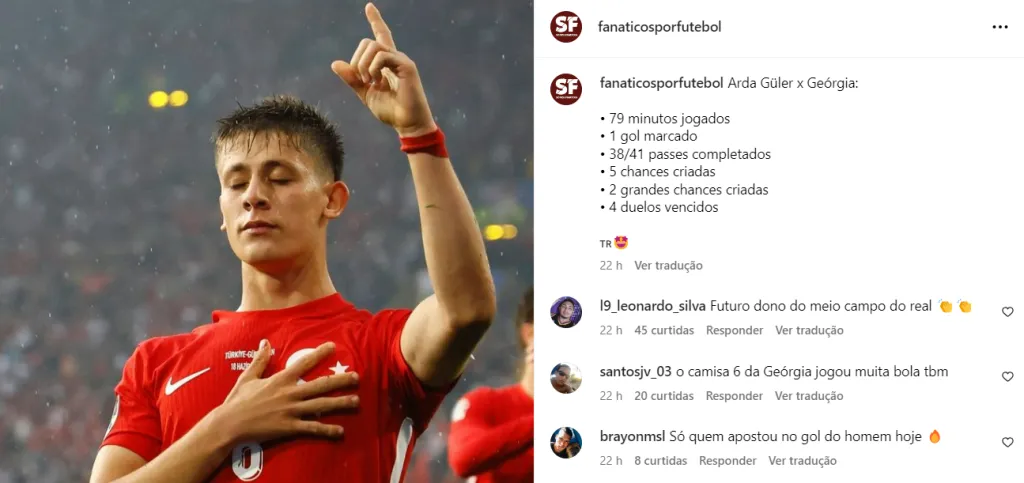Image resolution: width=1024 pixels, height=483 pixels.
Task: Click the Arda Güler post photo
Action: point(266,242)
